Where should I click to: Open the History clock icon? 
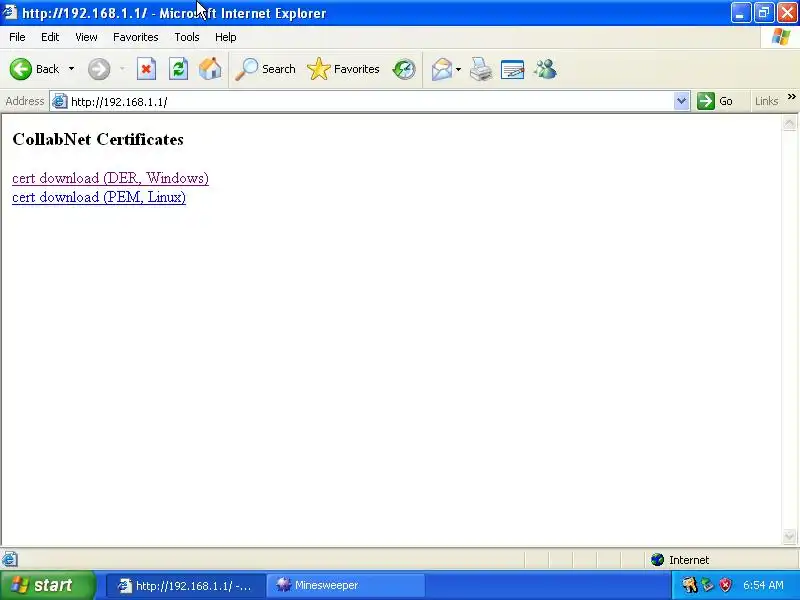point(404,69)
